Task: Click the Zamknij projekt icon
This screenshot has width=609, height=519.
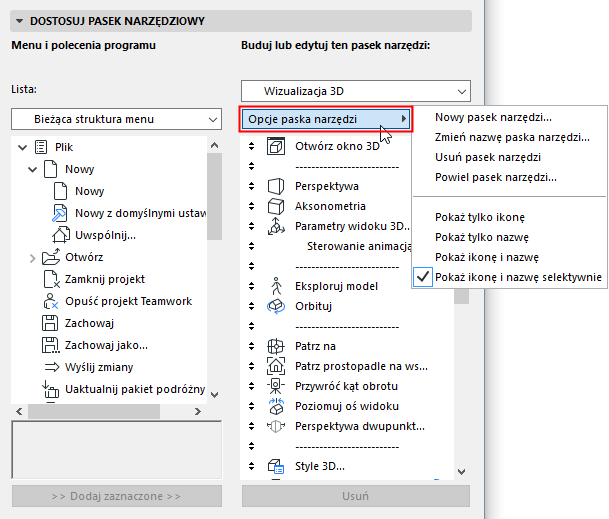Action: pyautogui.click(x=51, y=279)
